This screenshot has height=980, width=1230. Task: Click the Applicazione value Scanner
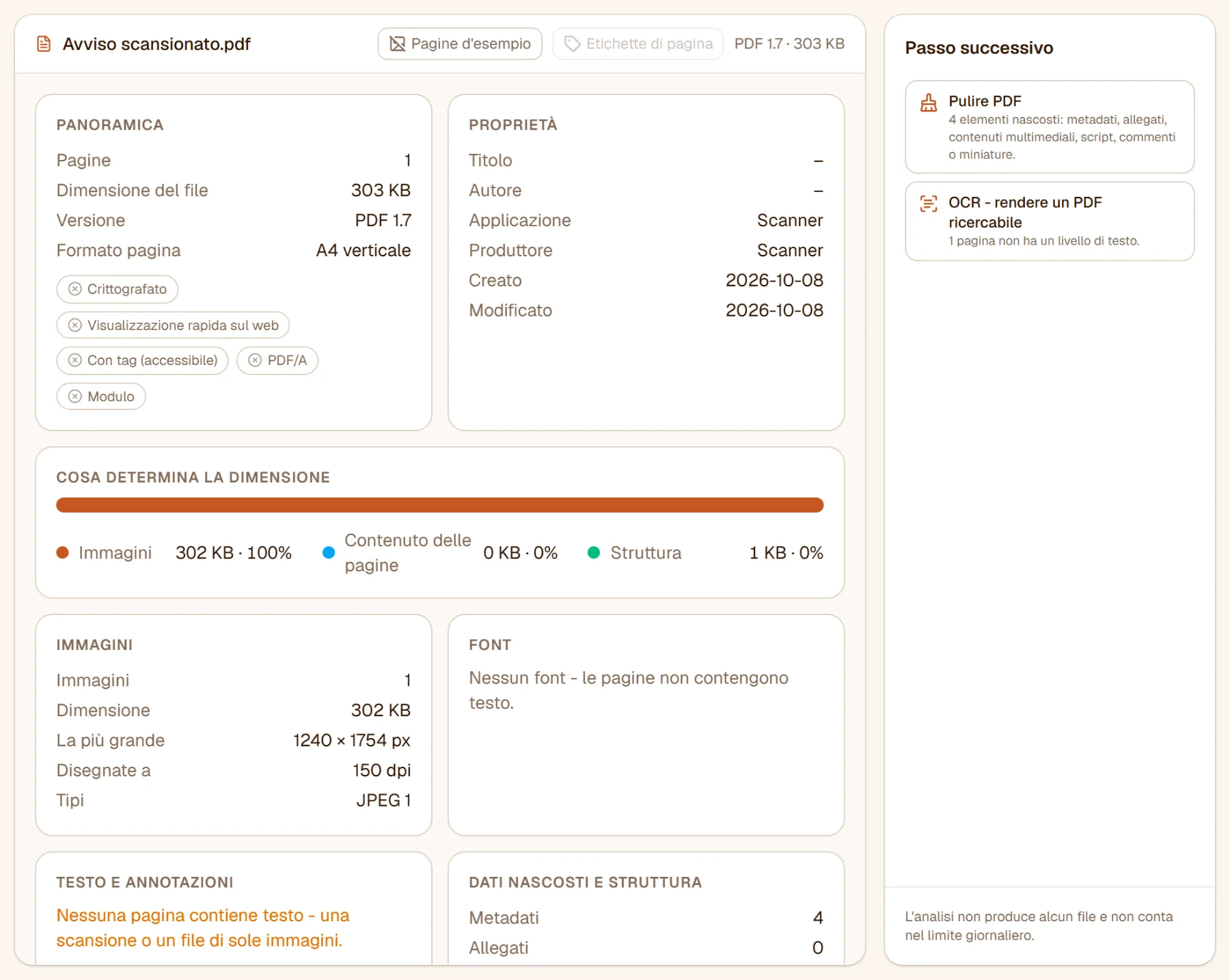pyautogui.click(x=790, y=221)
